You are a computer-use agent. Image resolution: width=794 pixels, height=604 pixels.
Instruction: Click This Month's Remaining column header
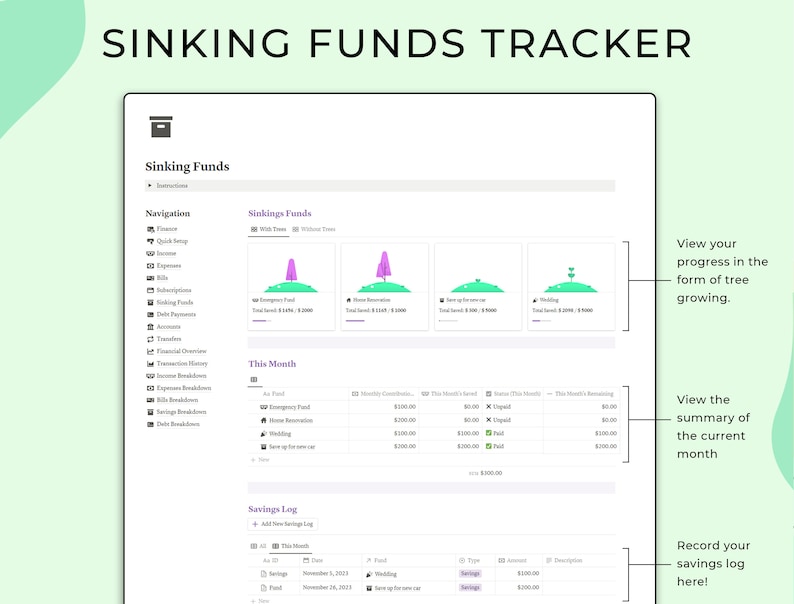[584, 393]
